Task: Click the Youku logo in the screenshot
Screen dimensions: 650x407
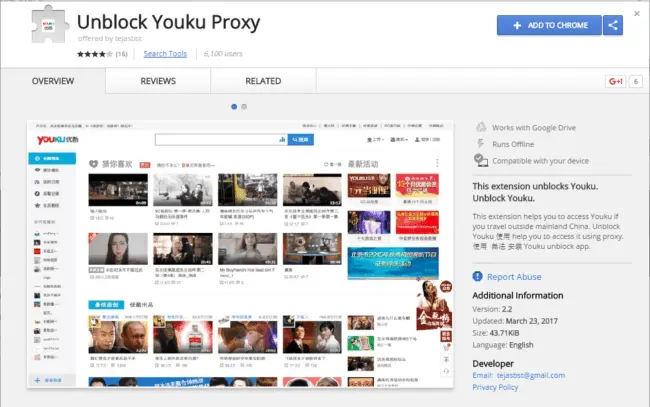Action: click(58, 140)
